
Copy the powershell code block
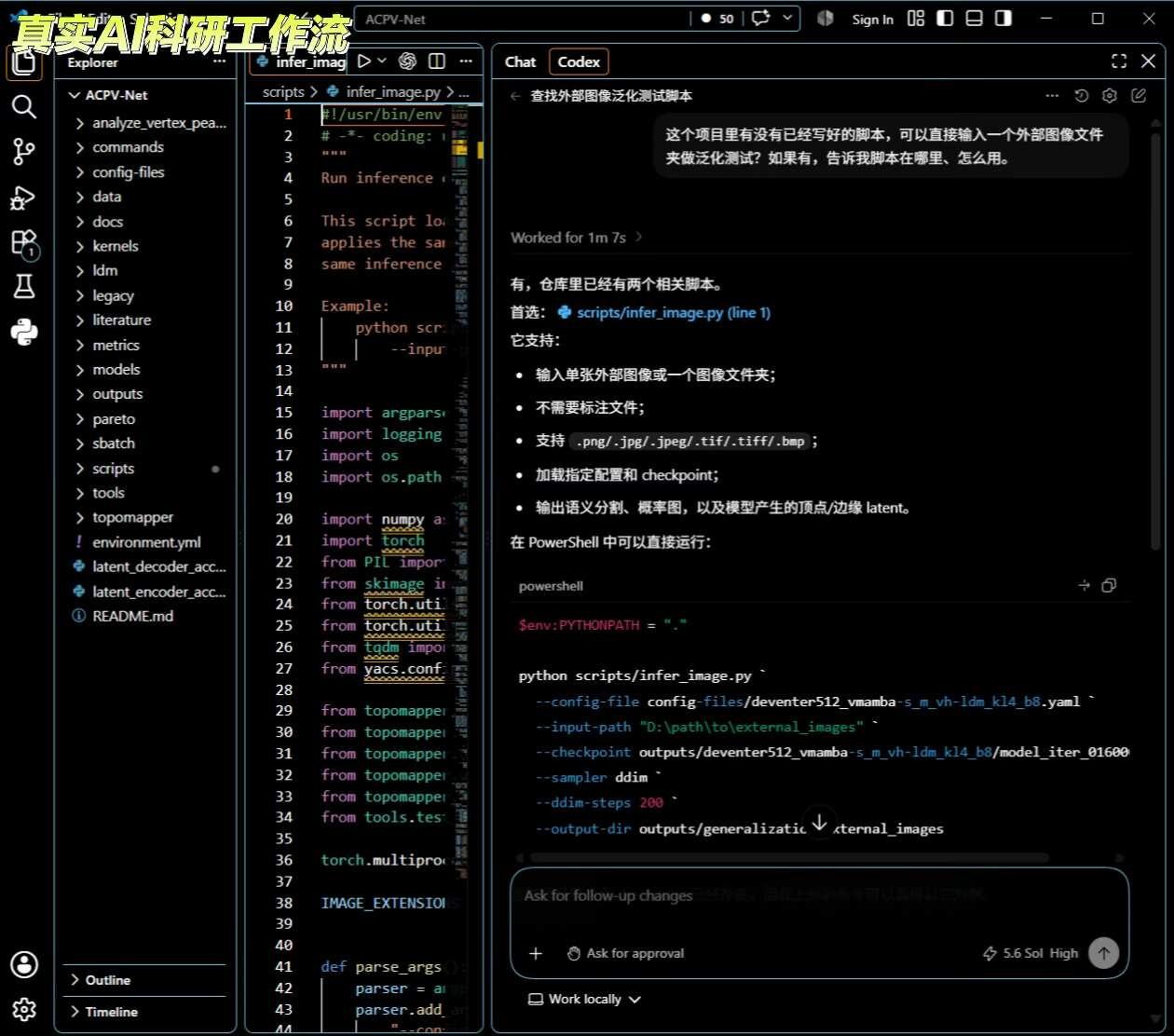1109,586
